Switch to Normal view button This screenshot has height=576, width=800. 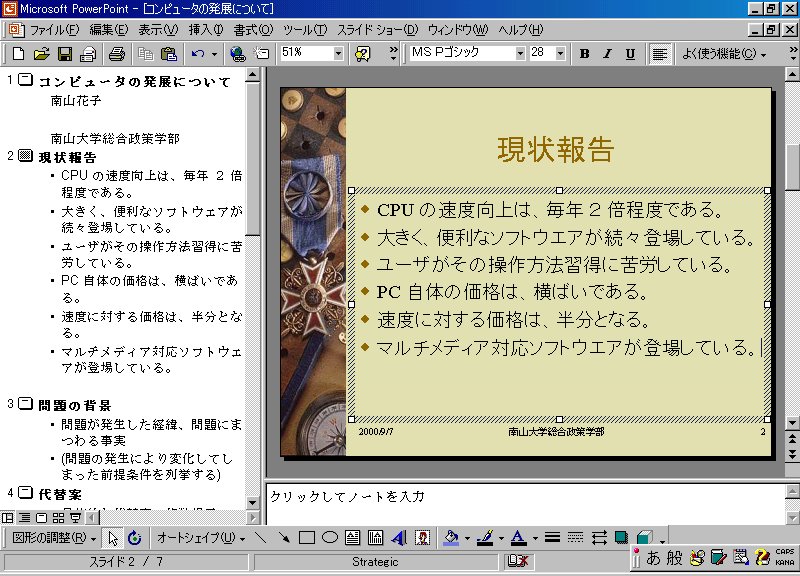click(8, 518)
